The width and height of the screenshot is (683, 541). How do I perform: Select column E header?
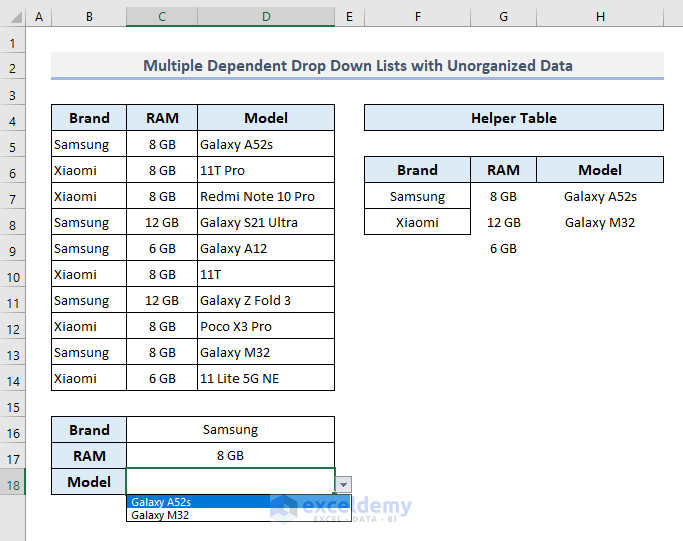pyautogui.click(x=349, y=17)
